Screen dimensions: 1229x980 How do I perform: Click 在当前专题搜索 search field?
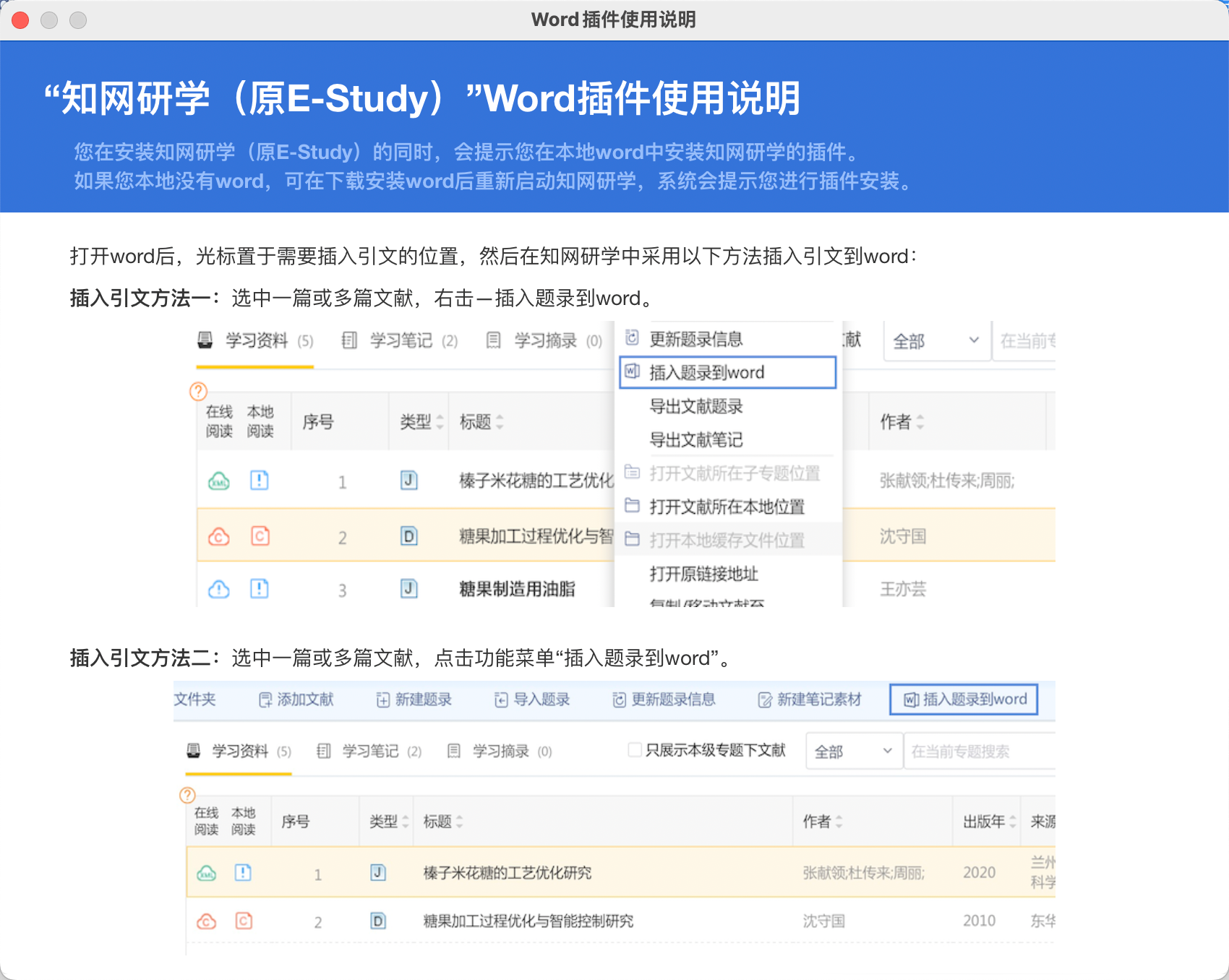[x=980, y=752]
